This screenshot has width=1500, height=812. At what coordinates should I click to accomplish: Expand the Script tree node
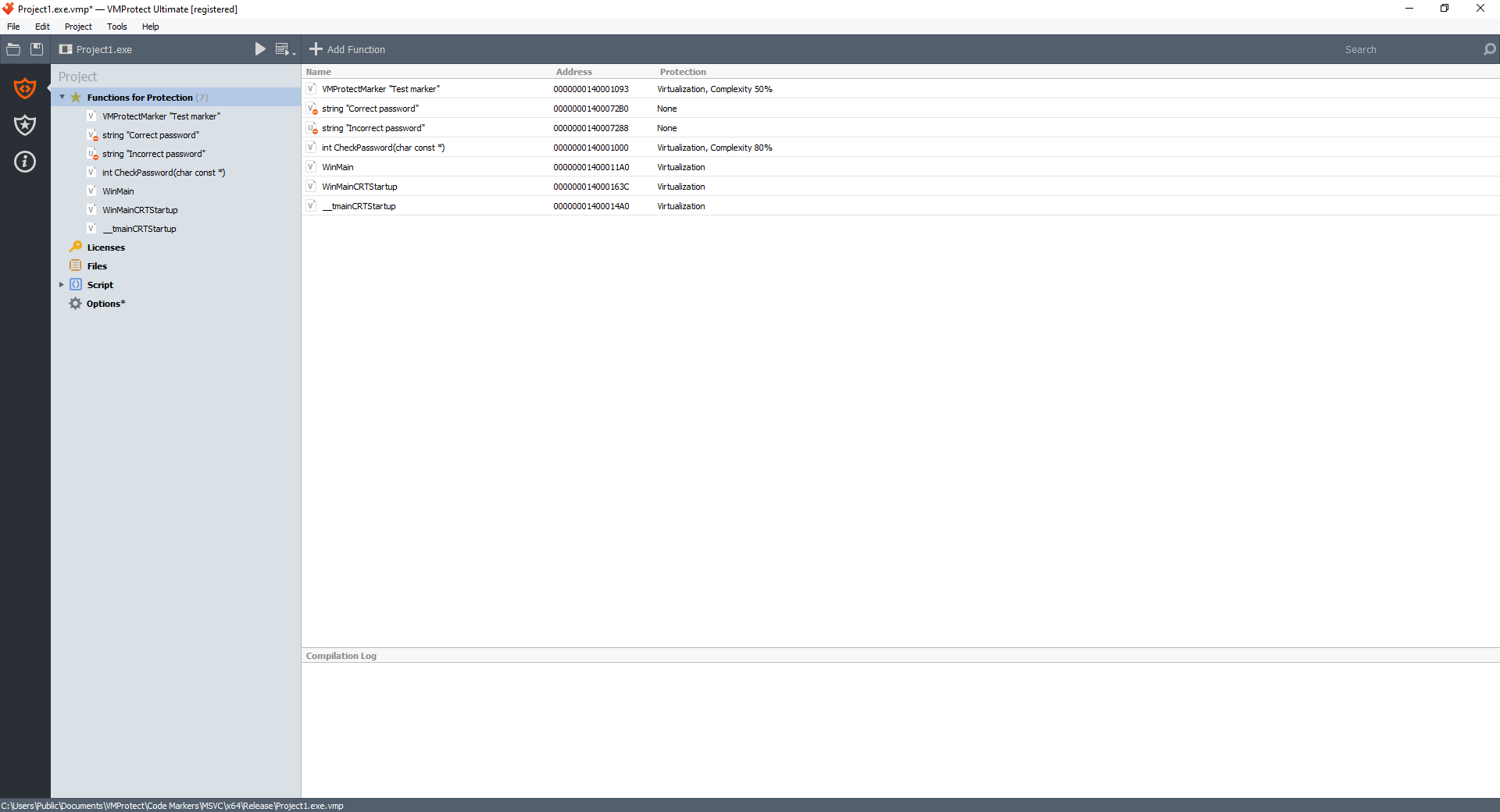(x=62, y=285)
